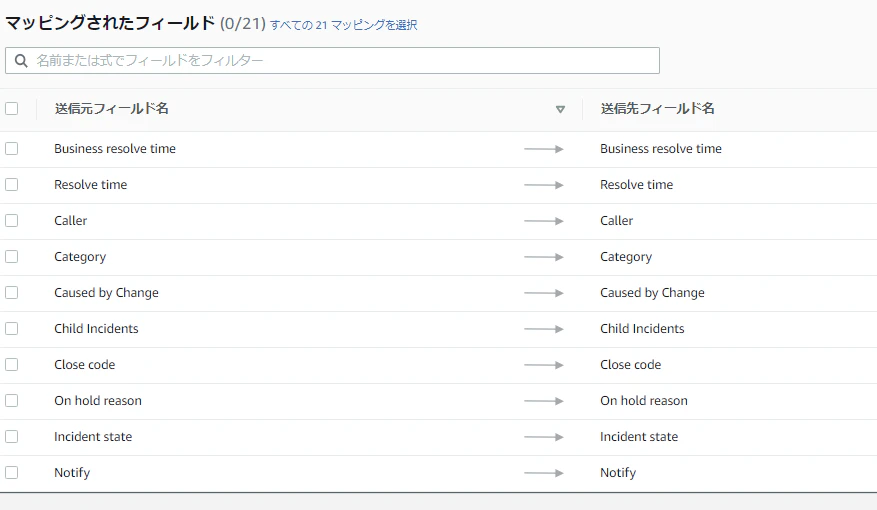877x510 pixels.
Task: Click destination field Child Incidents
Action: 642,328
